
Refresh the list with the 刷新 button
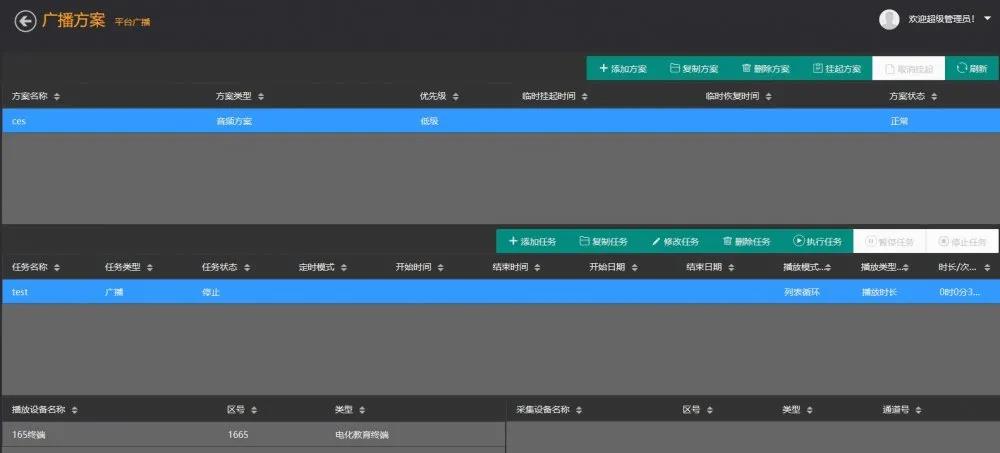(971, 69)
